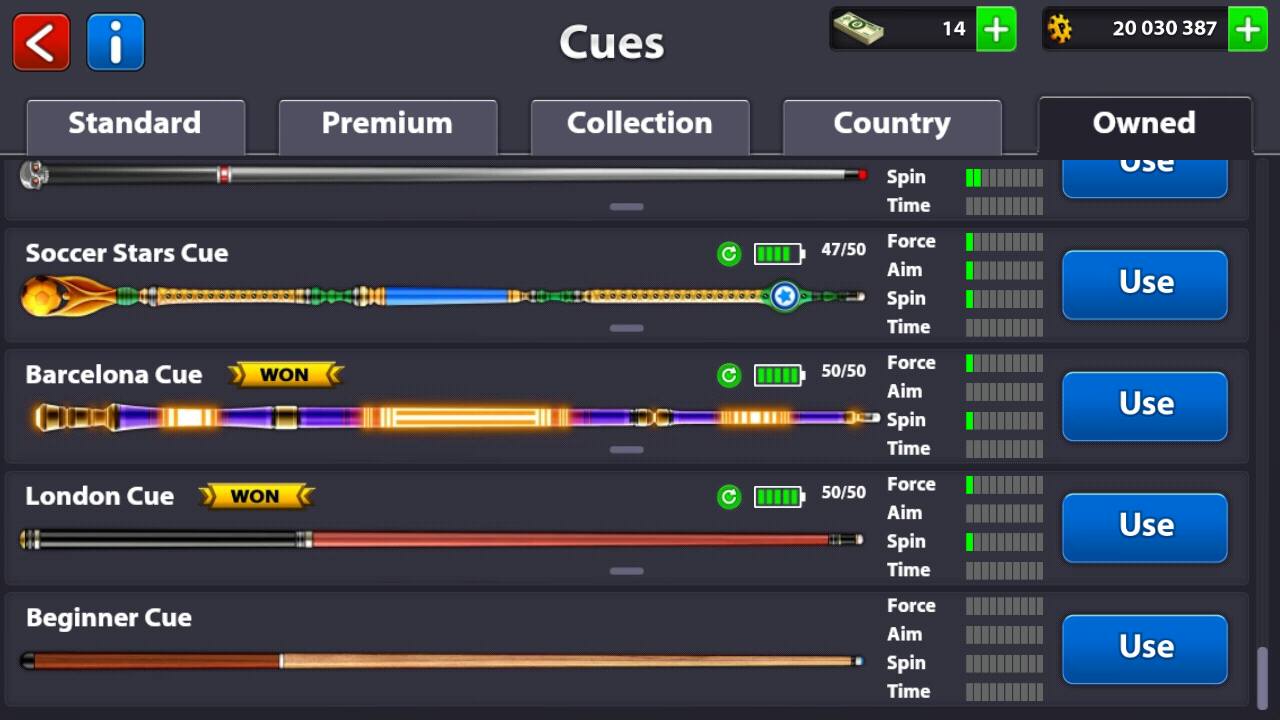Tap the Soccer Stars Cue Force bar

point(1004,242)
